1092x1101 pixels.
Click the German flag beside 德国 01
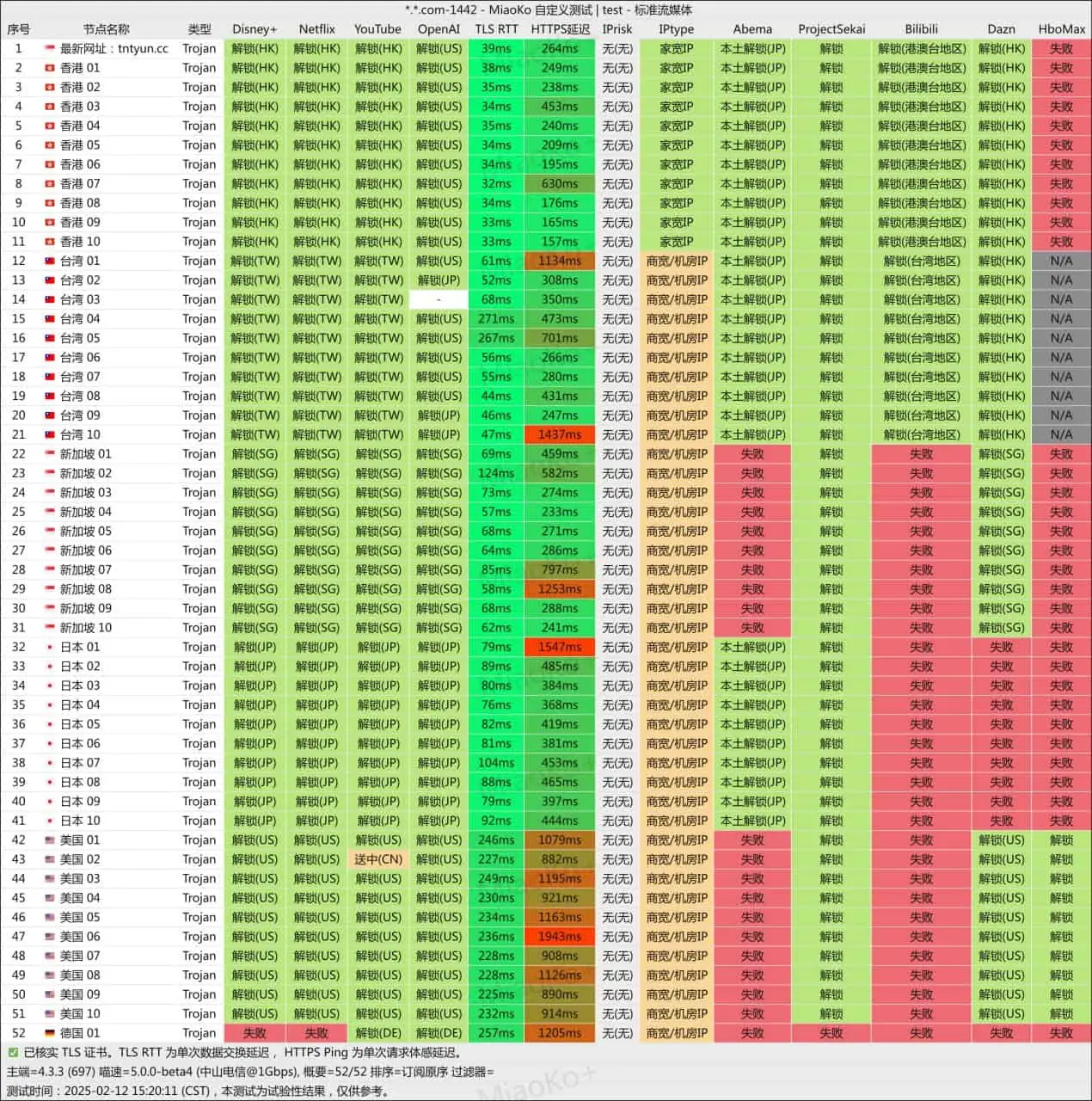pyautogui.click(x=50, y=1033)
